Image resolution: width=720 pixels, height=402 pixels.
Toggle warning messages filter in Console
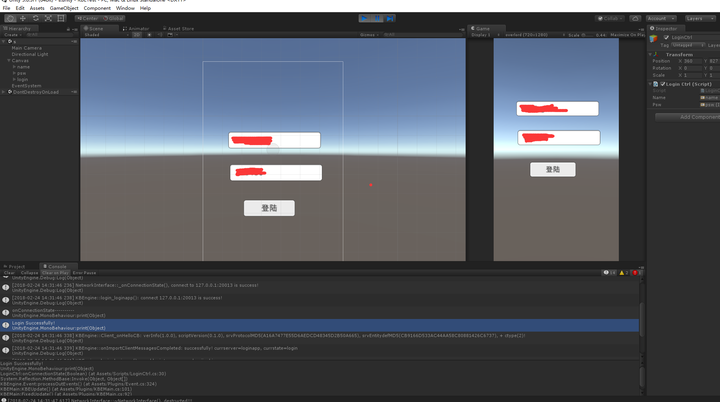[624, 273]
